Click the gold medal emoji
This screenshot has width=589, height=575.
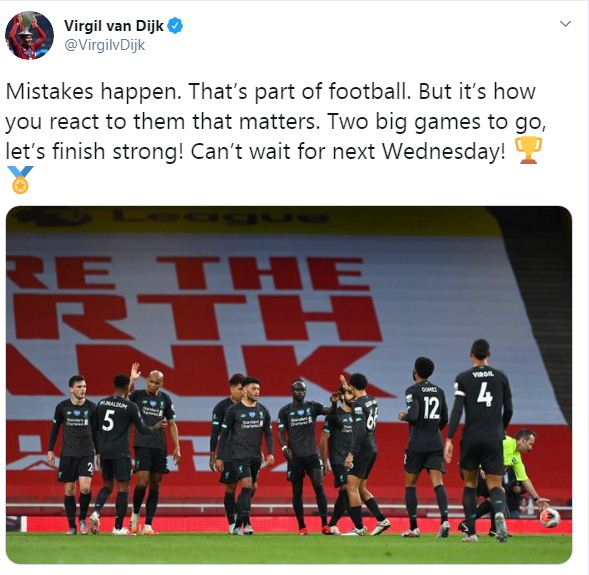[20, 180]
